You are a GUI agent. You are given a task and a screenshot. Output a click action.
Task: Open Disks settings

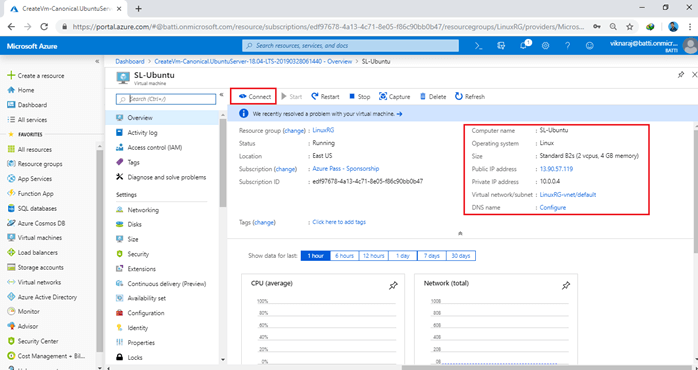[x=129, y=224]
